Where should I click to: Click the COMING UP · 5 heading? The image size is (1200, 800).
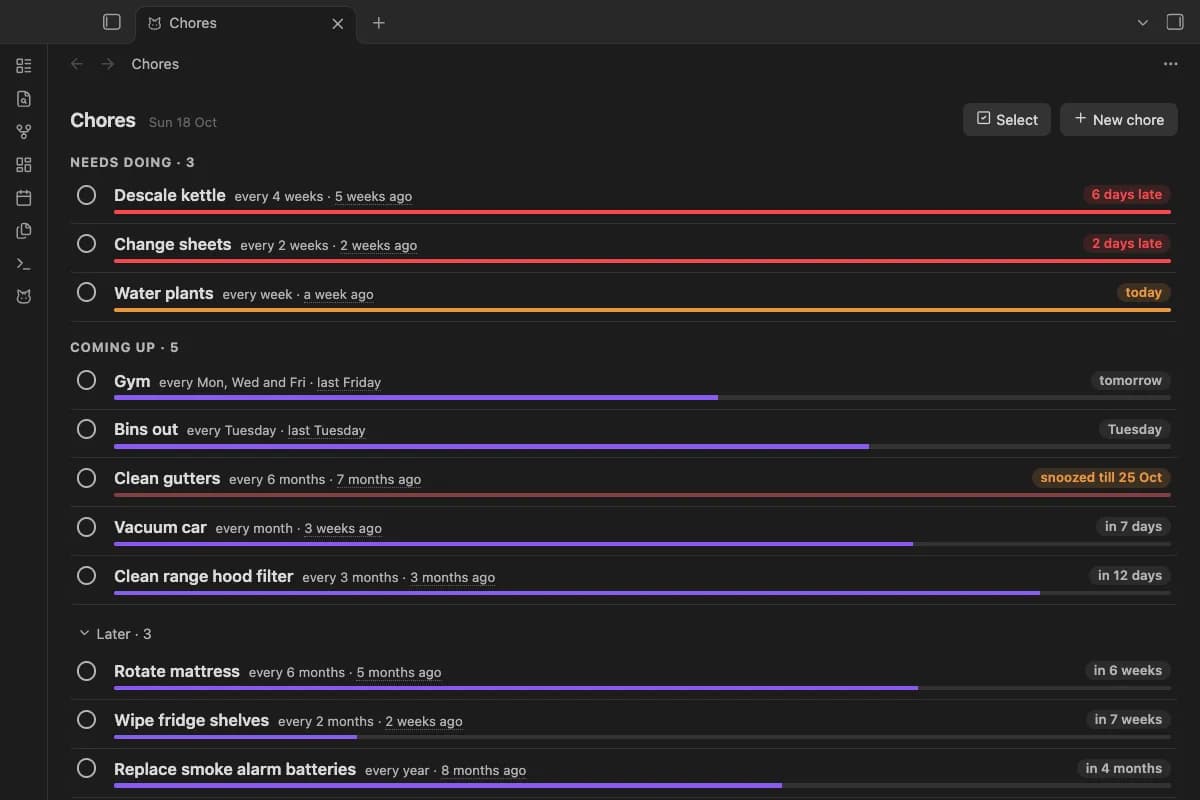(124, 347)
